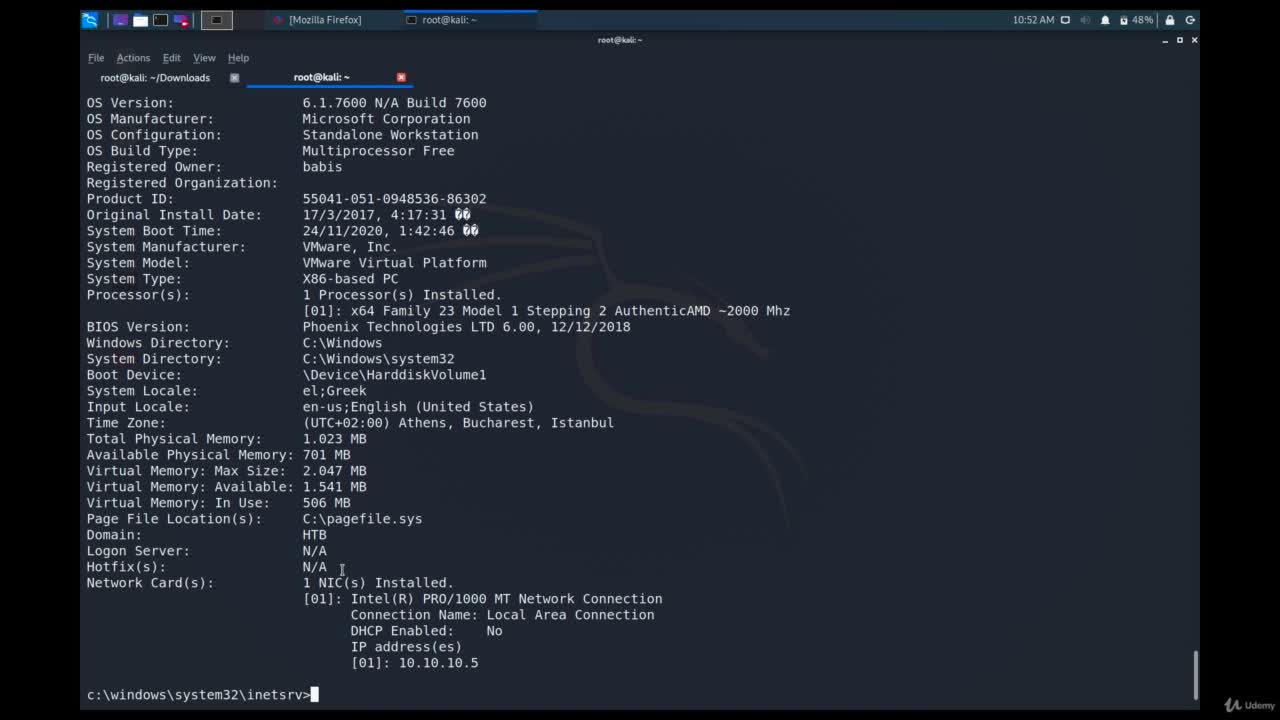
Task: Open the file manager launcher in the panel
Action: [x=141, y=20]
